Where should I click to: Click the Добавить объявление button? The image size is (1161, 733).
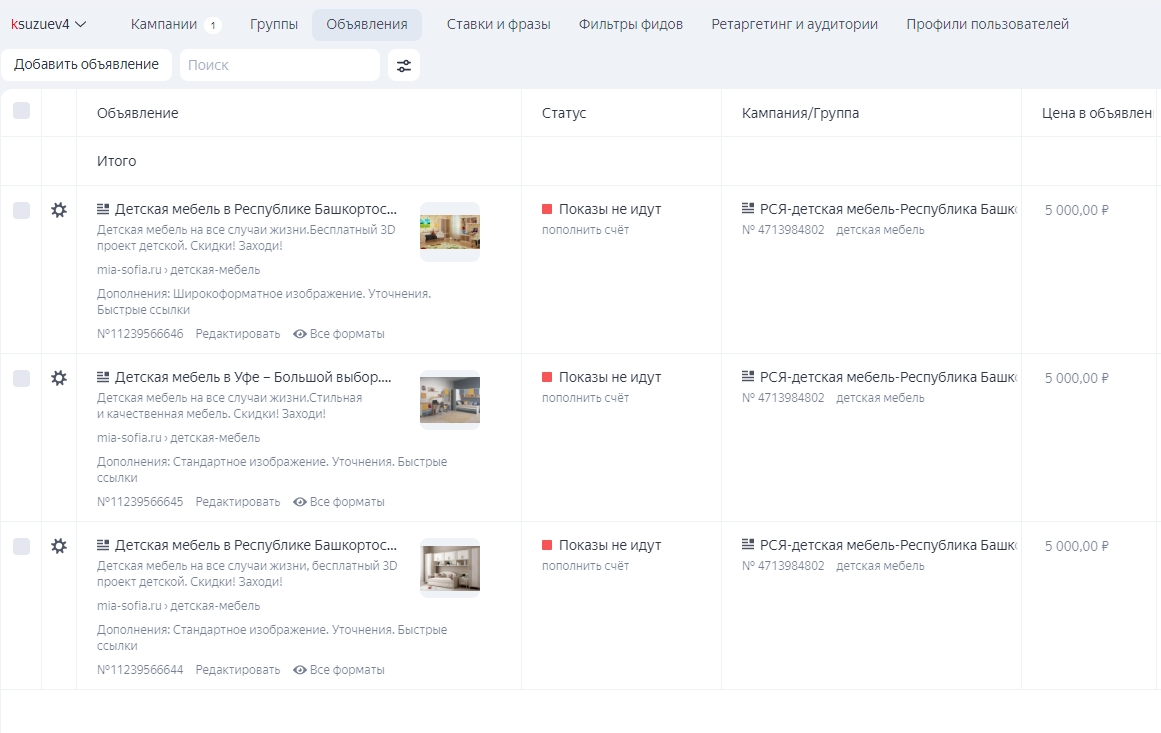[x=87, y=64]
